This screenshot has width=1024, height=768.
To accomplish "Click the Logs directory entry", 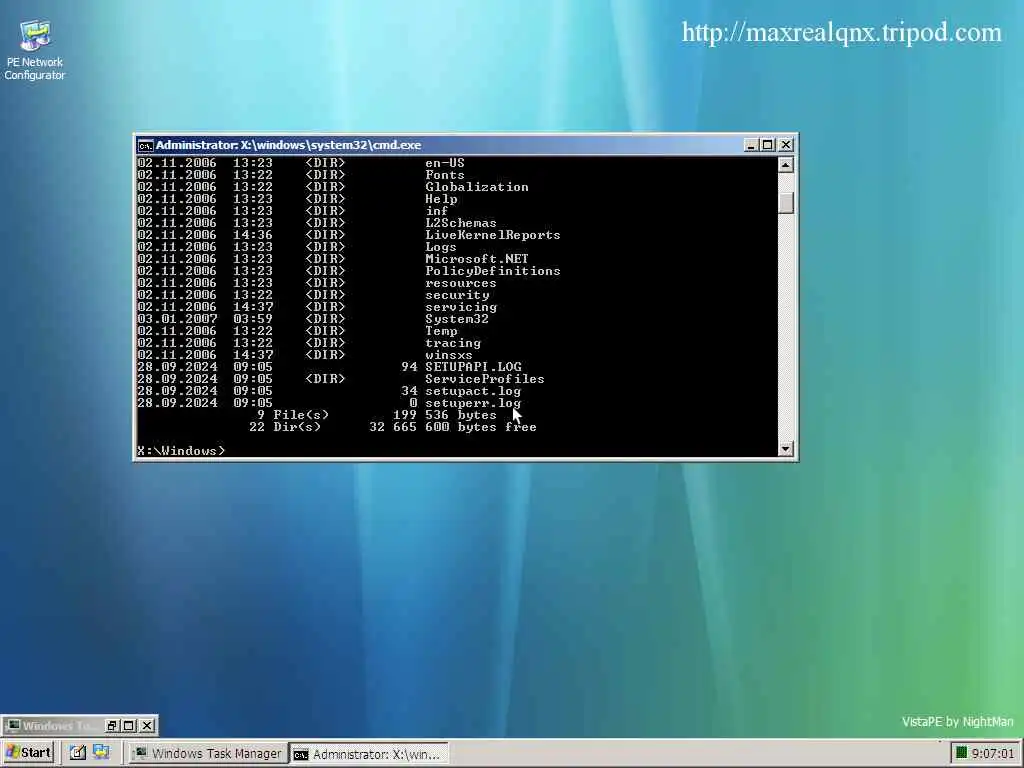I will coord(441,247).
